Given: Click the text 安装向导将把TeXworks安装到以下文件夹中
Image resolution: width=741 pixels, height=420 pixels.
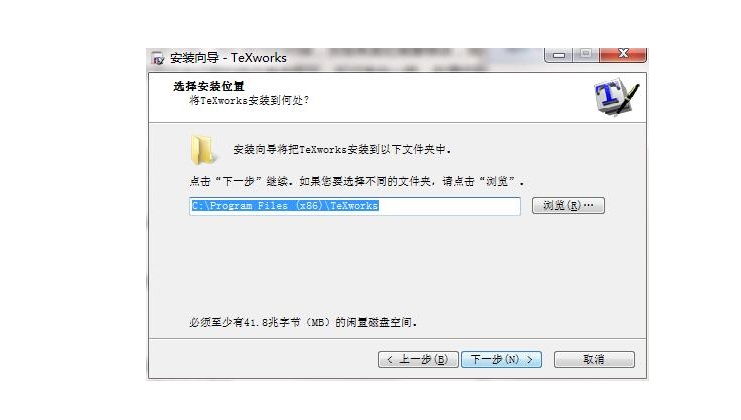Looking at the screenshot, I should 343,150.
